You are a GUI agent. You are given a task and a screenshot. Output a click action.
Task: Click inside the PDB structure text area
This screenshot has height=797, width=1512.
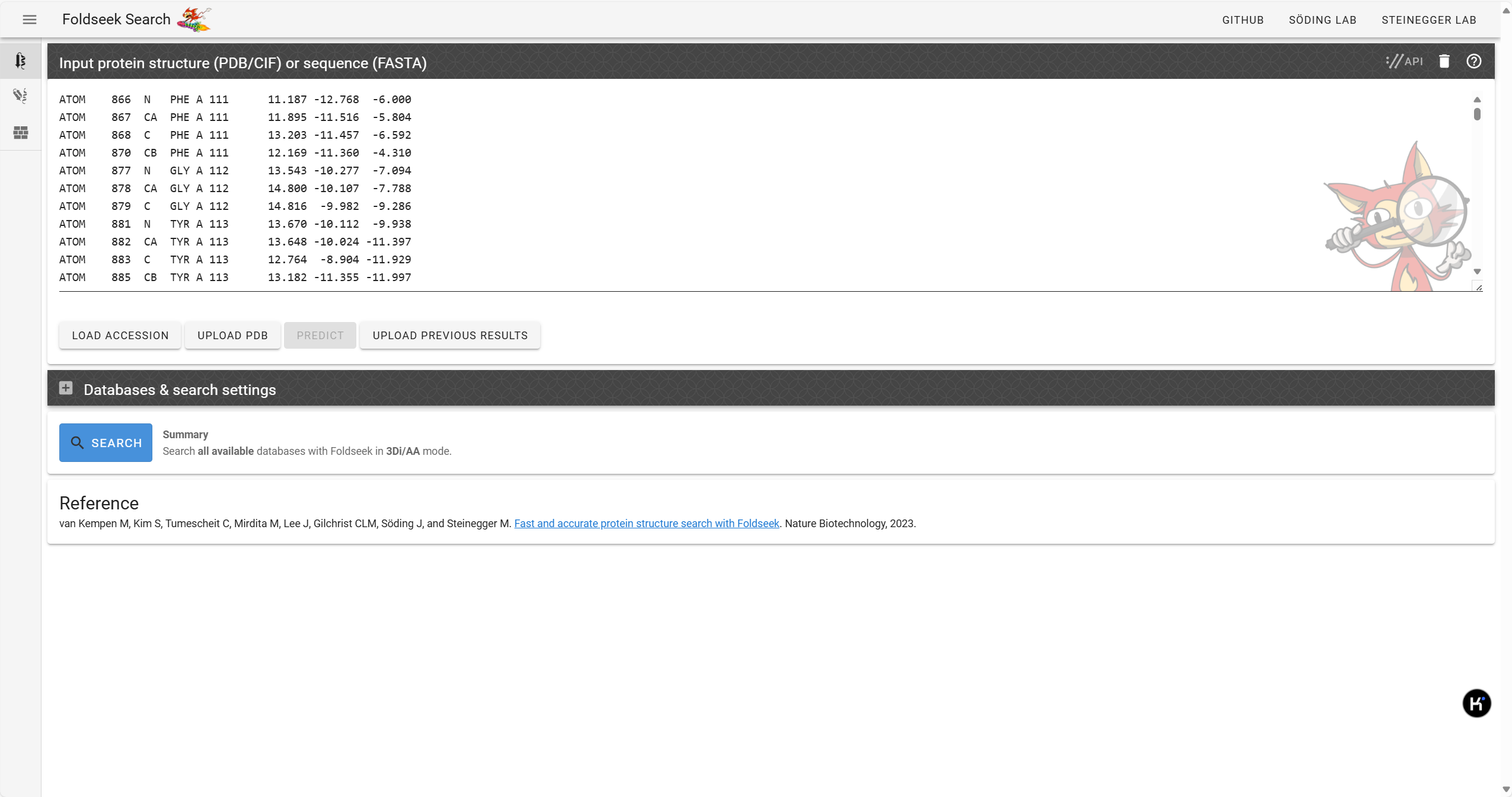[x=712, y=189]
